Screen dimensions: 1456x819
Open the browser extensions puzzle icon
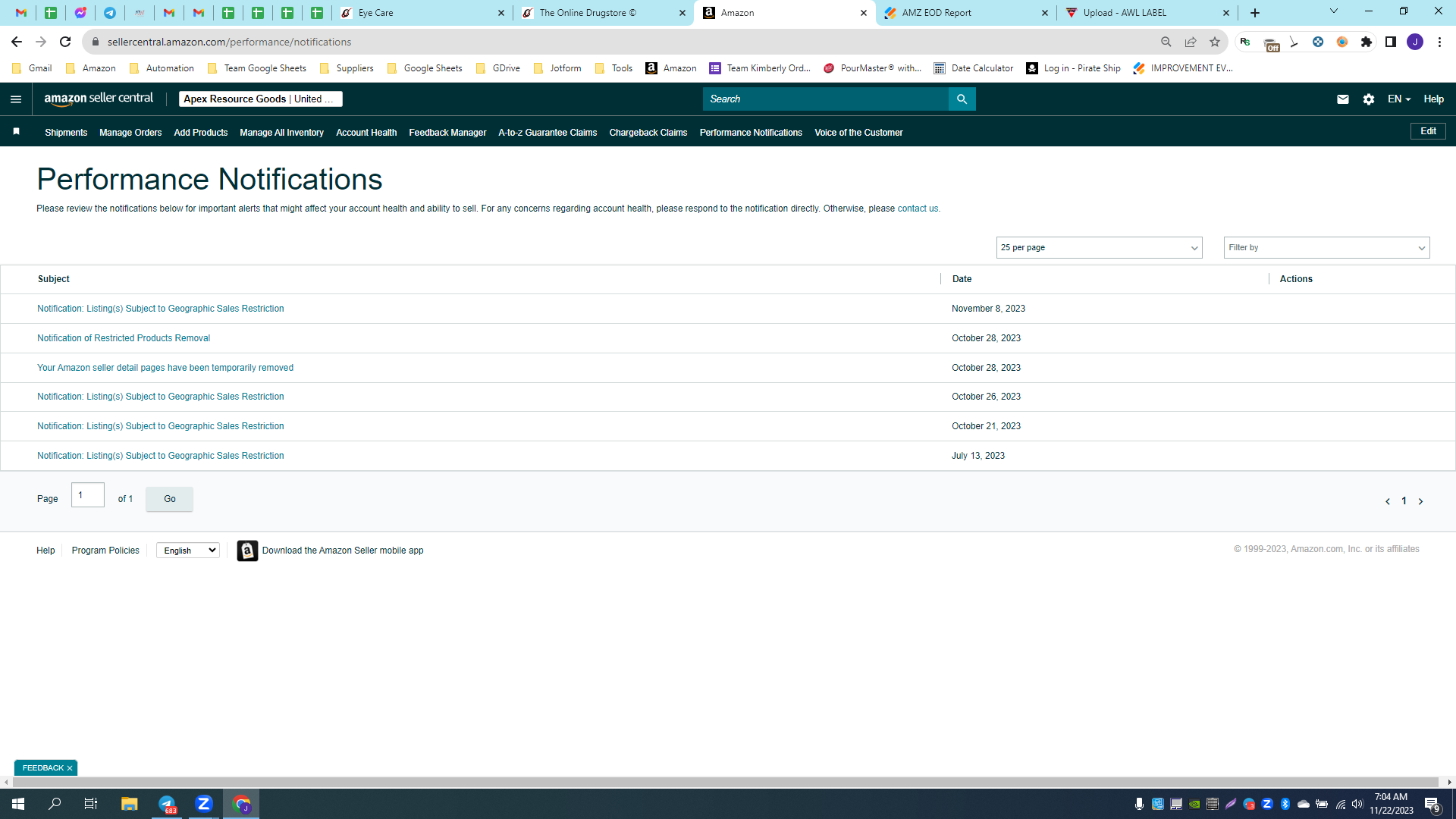click(x=1367, y=42)
